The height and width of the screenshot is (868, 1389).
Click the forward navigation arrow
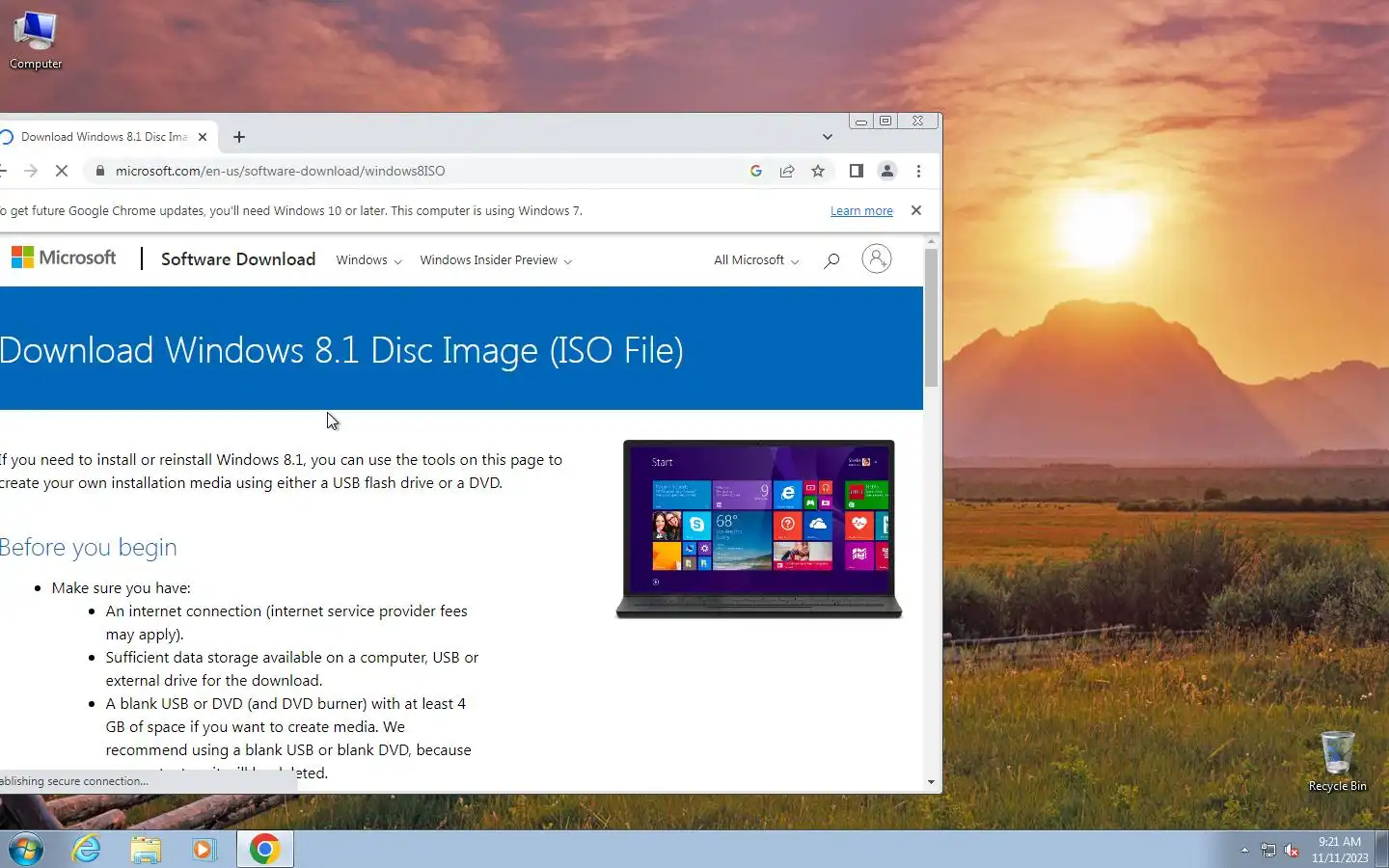31,171
